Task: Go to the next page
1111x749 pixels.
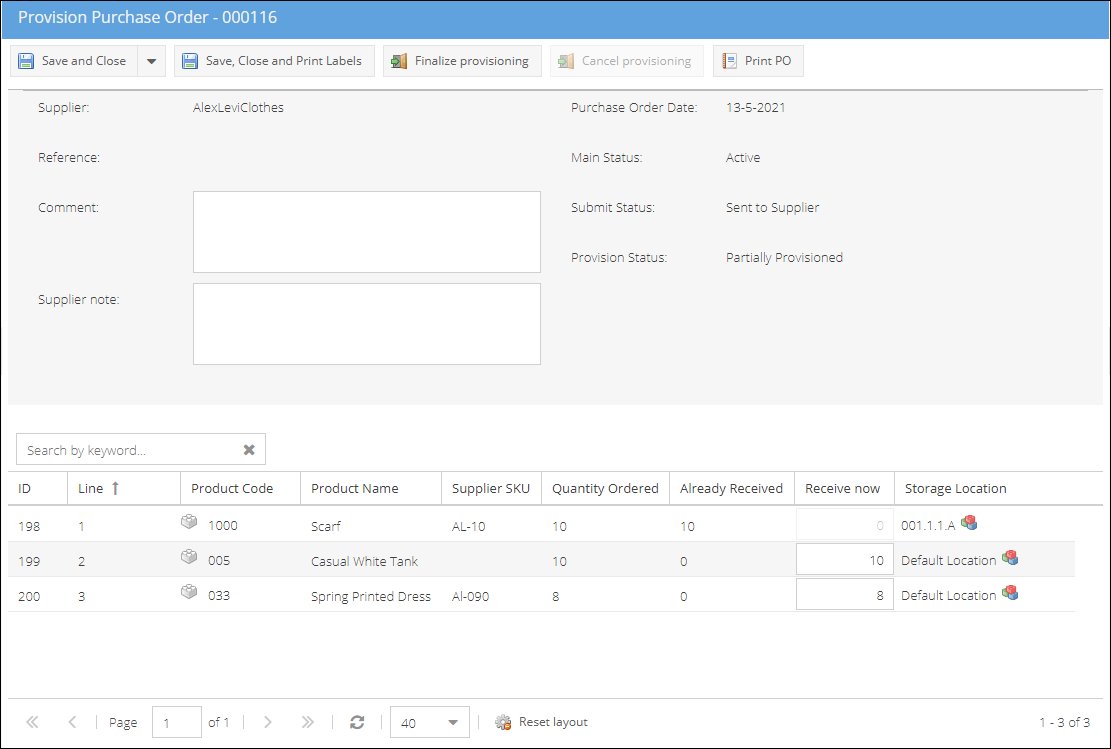Action: point(267,722)
